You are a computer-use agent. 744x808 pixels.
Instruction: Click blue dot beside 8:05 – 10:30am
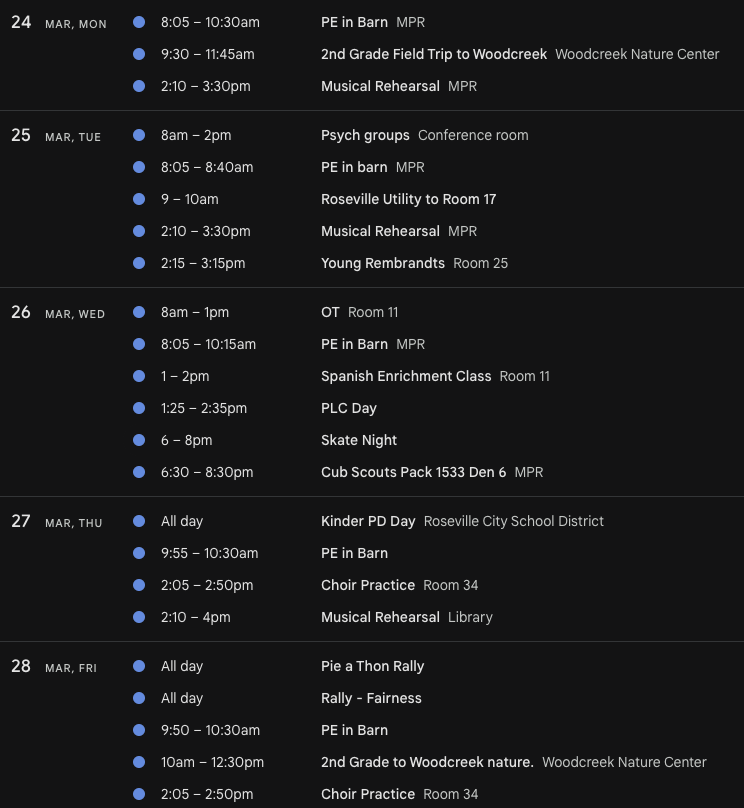tap(139, 22)
